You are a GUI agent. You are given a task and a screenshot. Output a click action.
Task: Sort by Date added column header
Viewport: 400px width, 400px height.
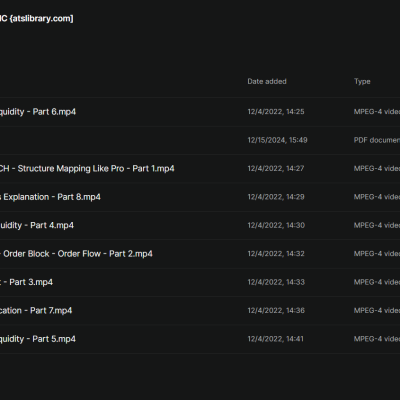pos(267,81)
